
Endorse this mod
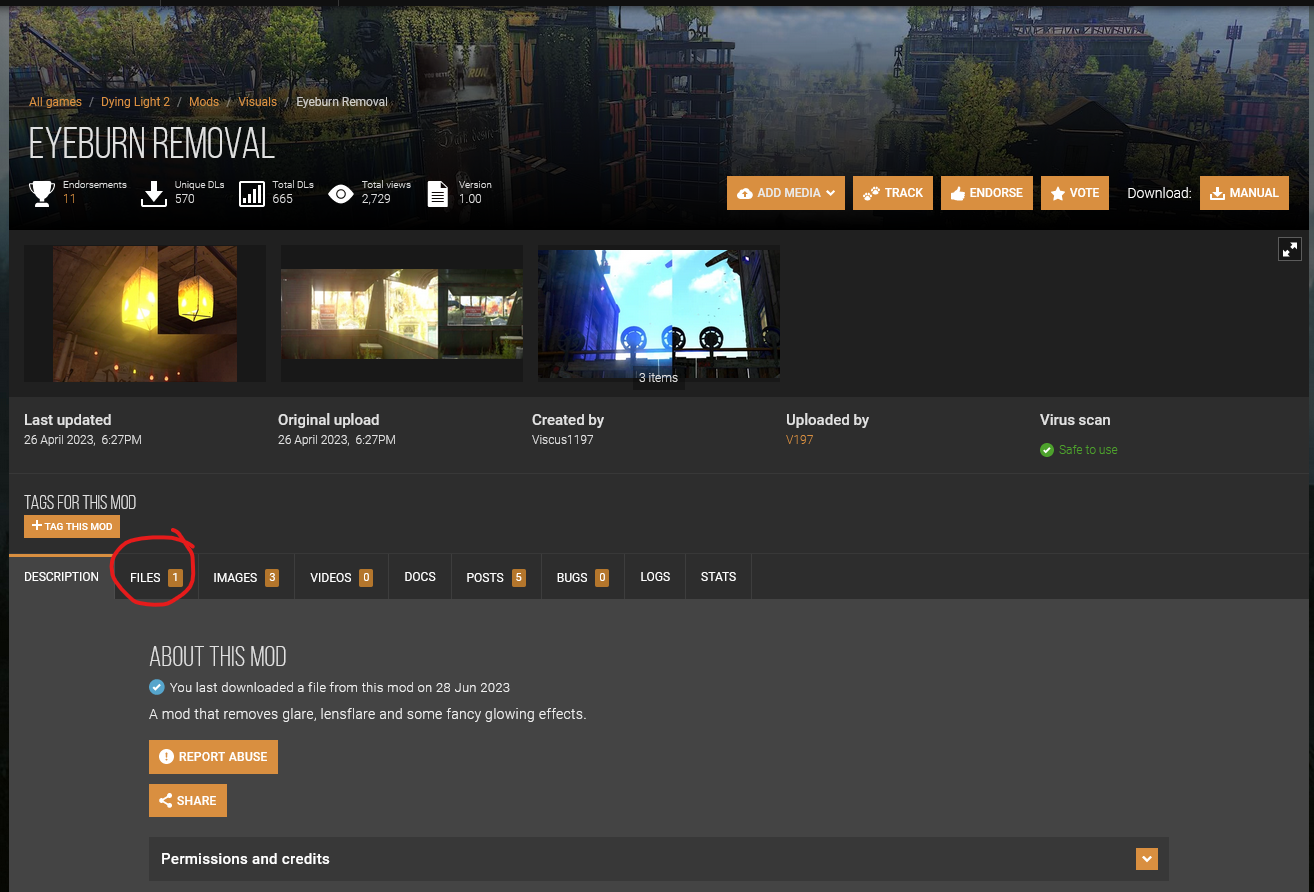pyautogui.click(x=987, y=193)
